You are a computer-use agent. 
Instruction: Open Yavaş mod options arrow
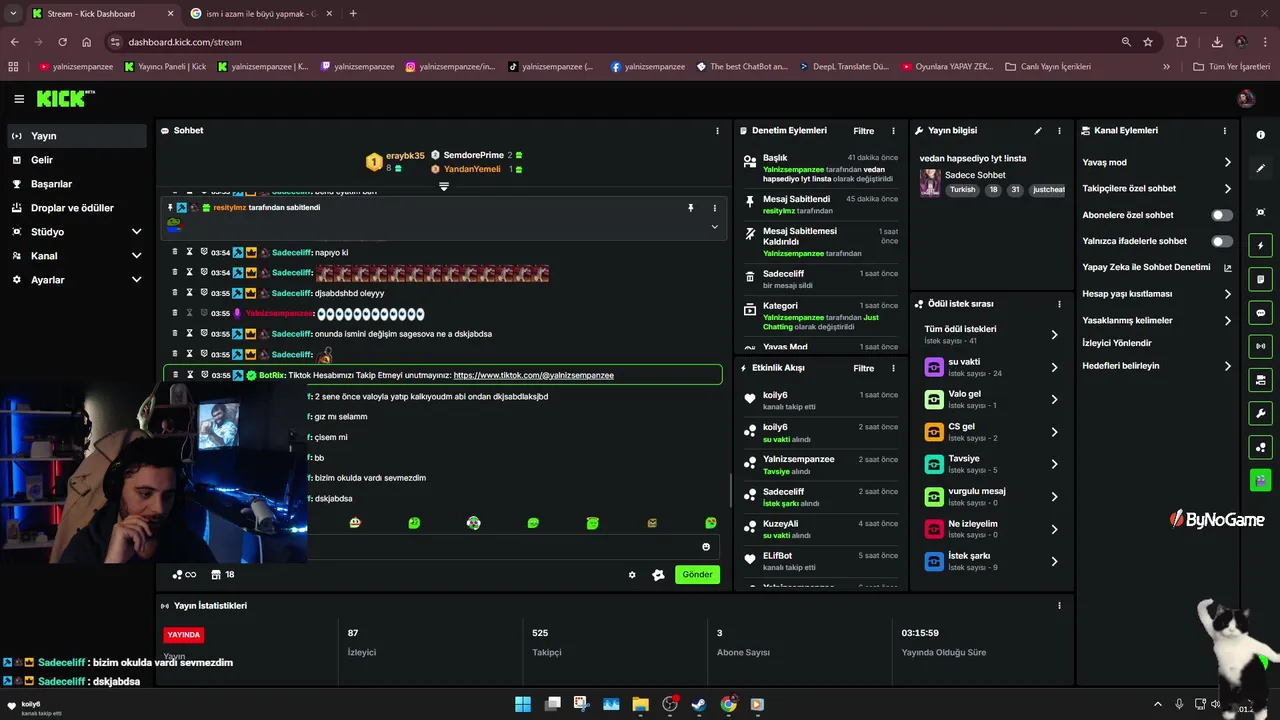pos(1227,162)
